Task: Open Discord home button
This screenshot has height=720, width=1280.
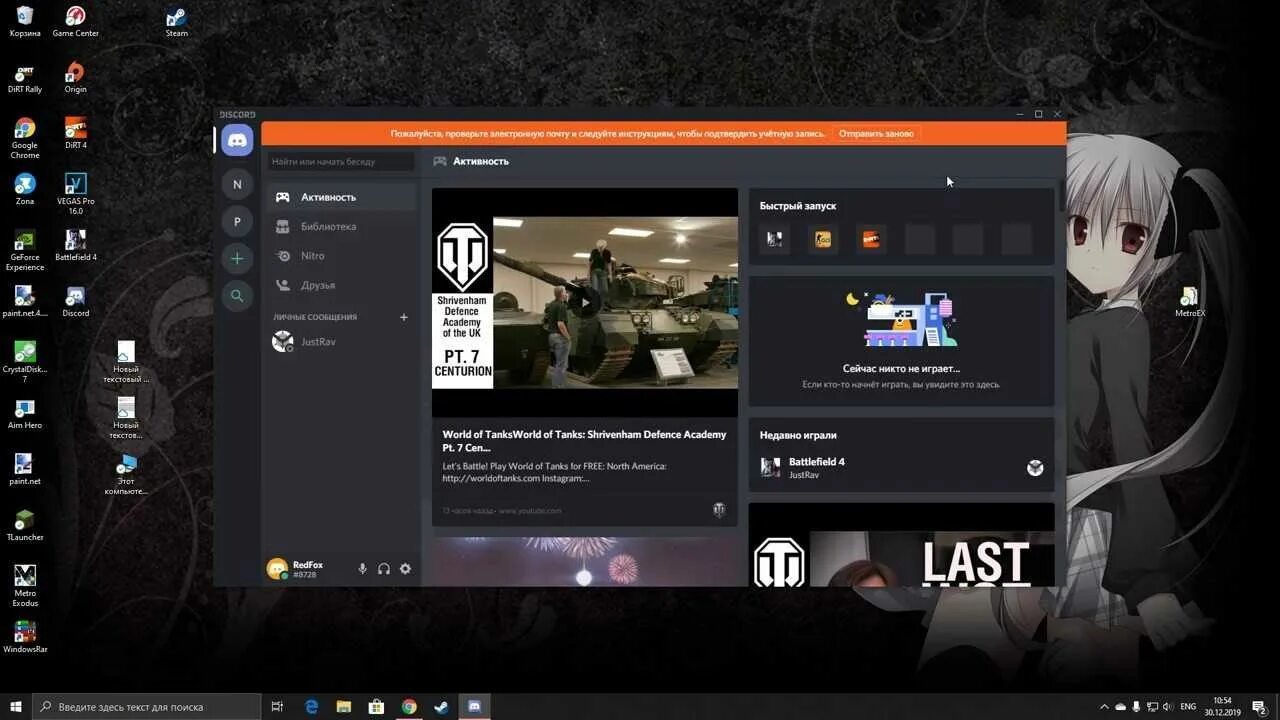Action: tap(237, 140)
